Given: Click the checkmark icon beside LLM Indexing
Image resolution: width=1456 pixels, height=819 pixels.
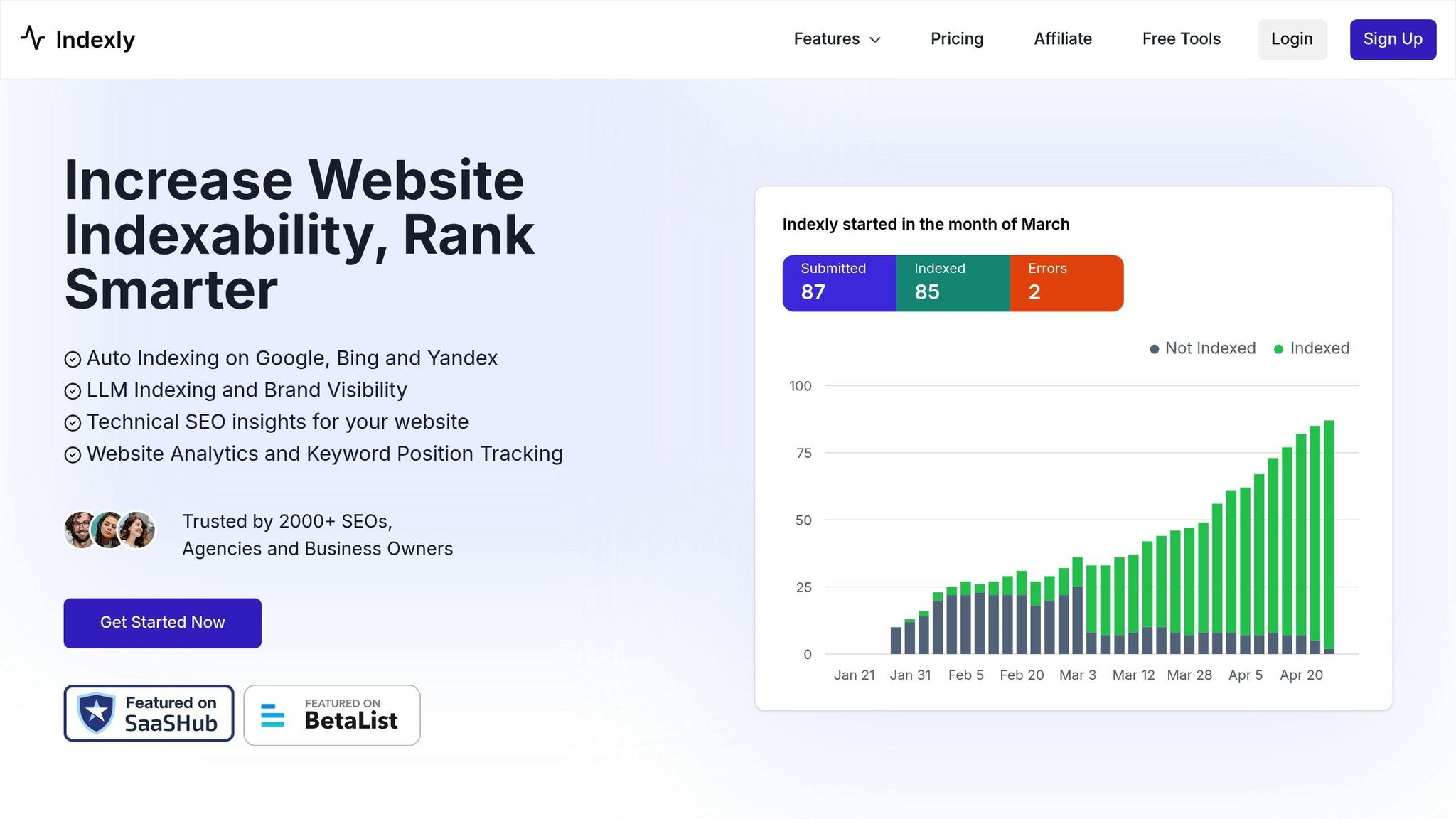Looking at the screenshot, I should coord(73,391).
